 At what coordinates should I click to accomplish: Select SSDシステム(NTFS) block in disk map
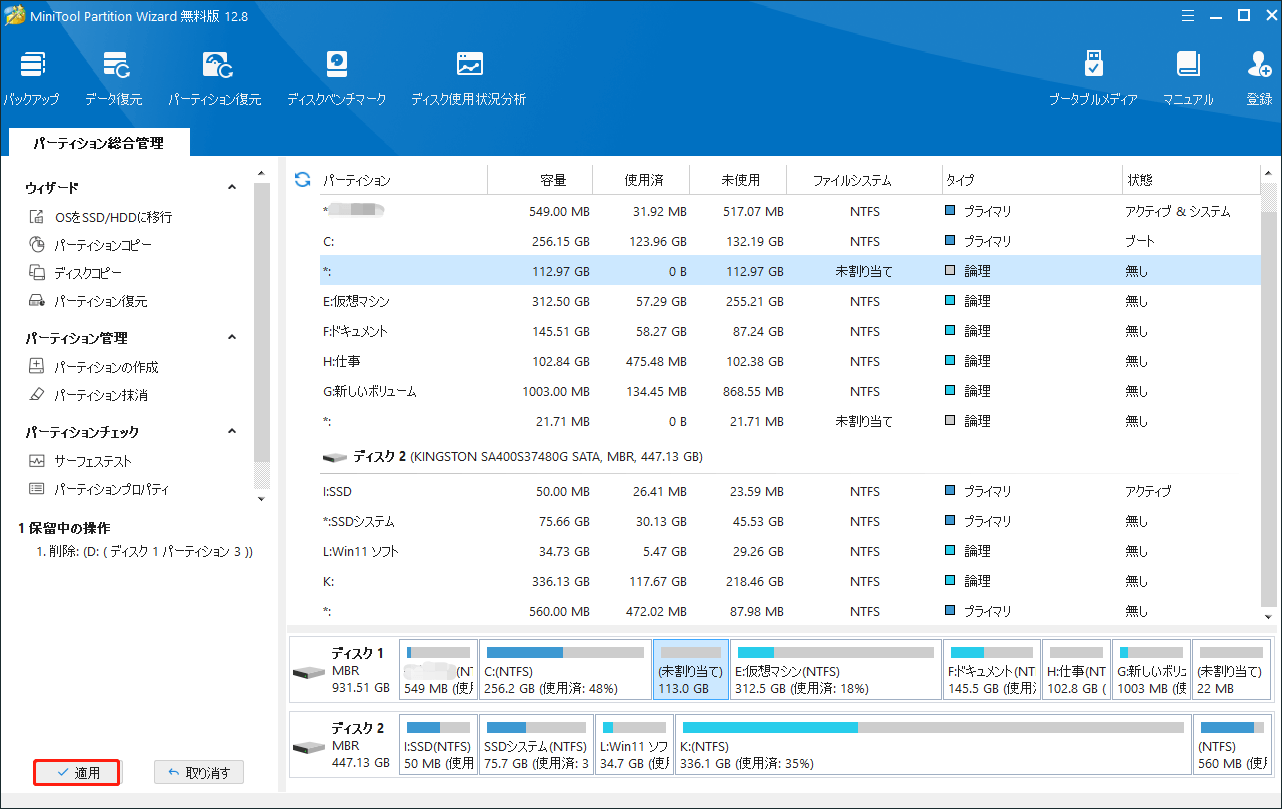click(536, 745)
